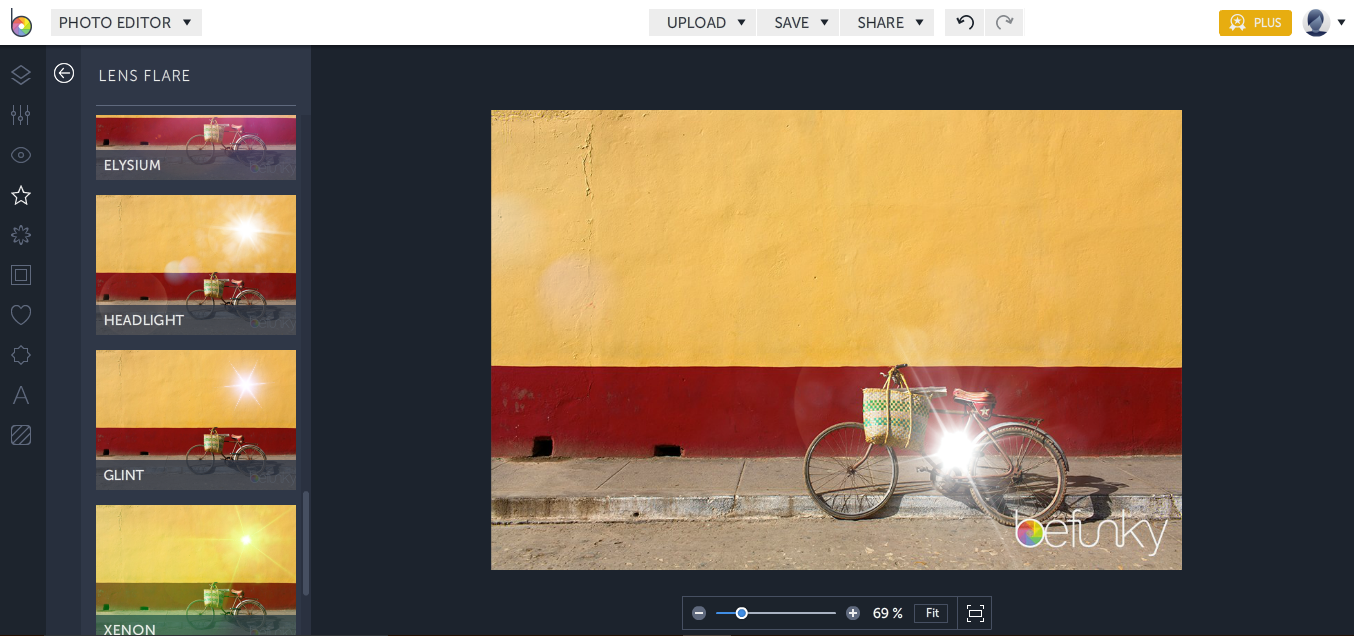Select the Effects star icon
This screenshot has width=1354, height=636.
(x=21, y=195)
